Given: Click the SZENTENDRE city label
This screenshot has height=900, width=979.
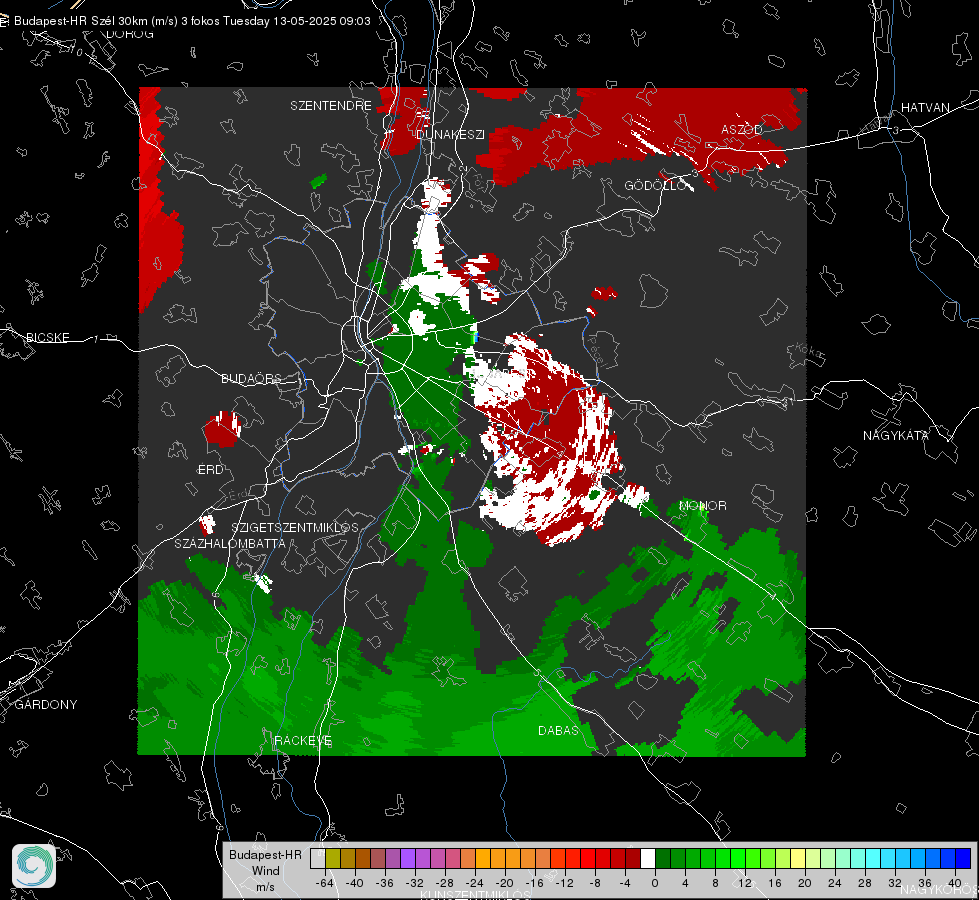Looking at the screenshot, I should pos(331,106).
